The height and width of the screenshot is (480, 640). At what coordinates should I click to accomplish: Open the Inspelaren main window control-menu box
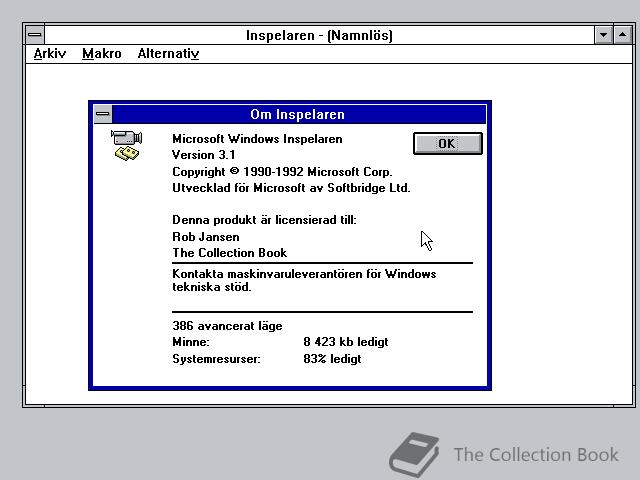[35, 35]
